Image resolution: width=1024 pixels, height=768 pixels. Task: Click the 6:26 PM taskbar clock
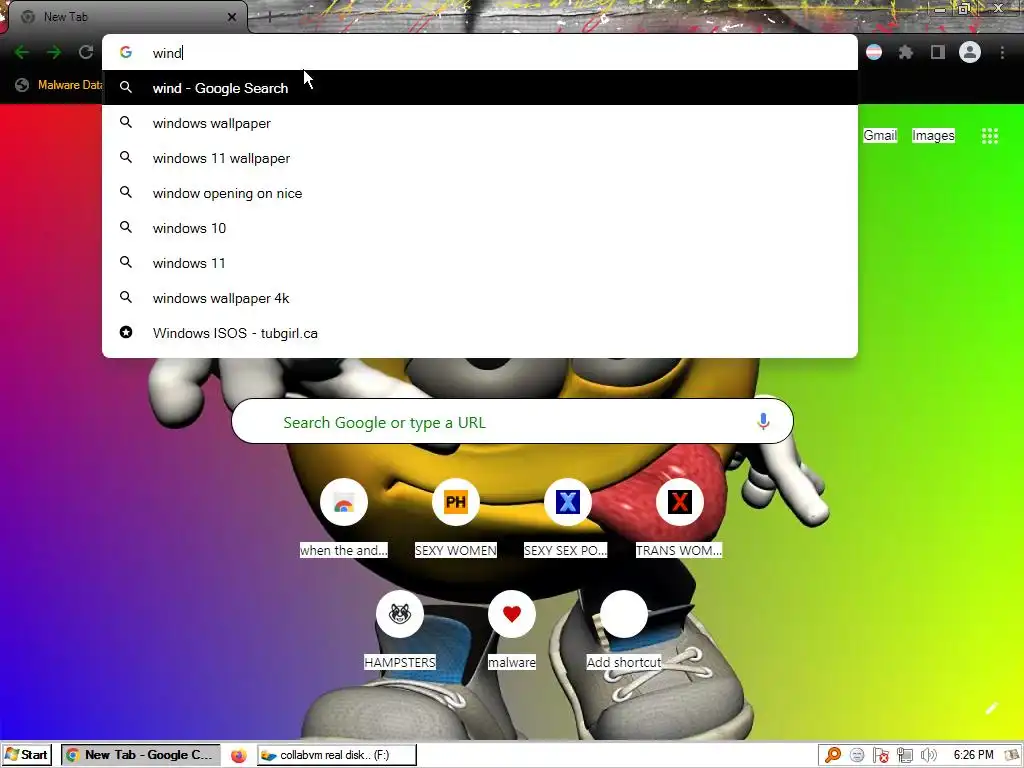(x=973, y=755)
